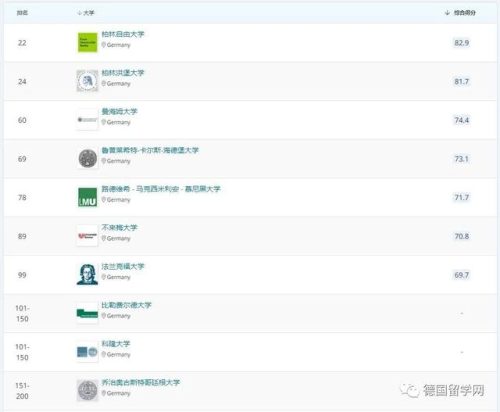The width and height of the screenshot is (500, 412).
Task: Open the 柏林自由大学 link
Action: 123,34
